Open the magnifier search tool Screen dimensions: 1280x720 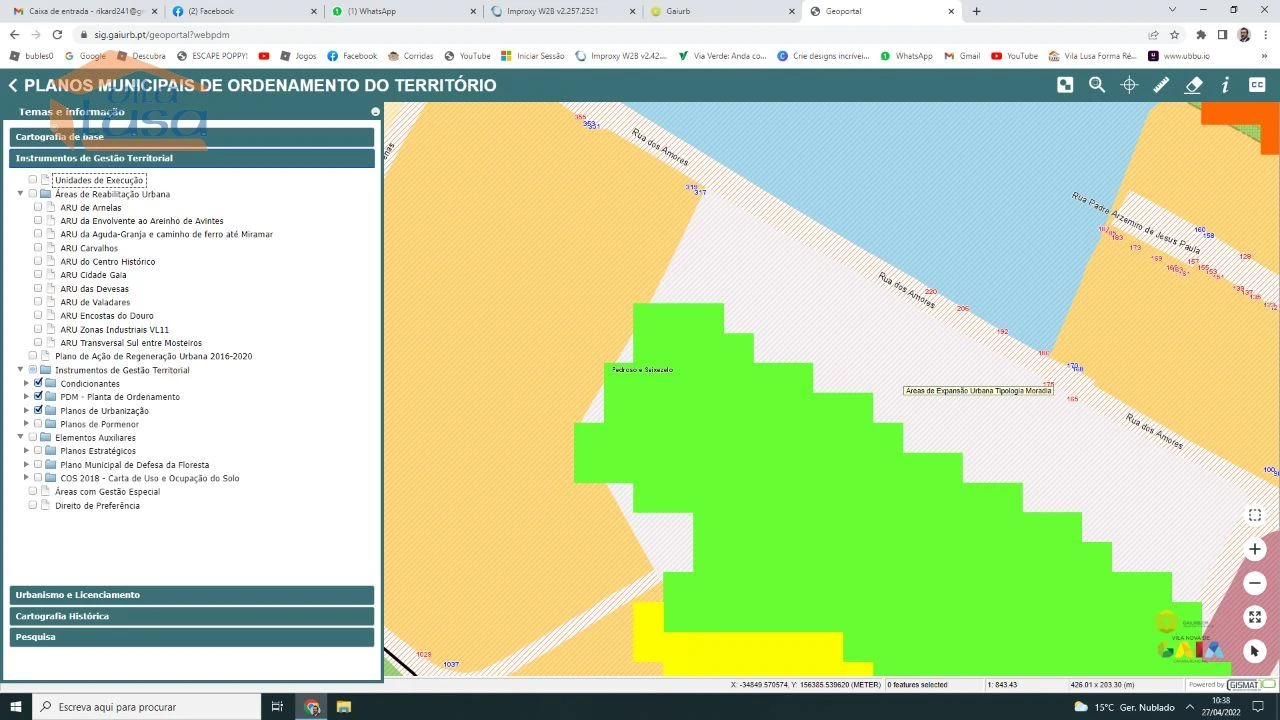pos(1097,85)
